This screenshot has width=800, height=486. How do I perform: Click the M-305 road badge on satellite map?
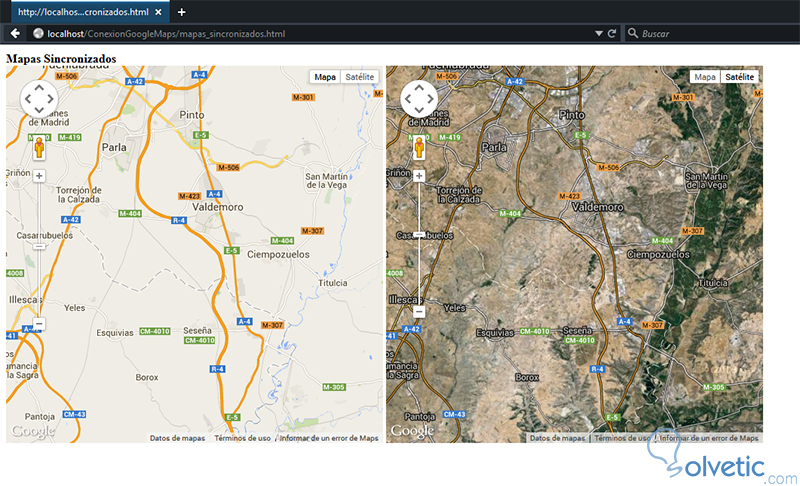point(714,388)
